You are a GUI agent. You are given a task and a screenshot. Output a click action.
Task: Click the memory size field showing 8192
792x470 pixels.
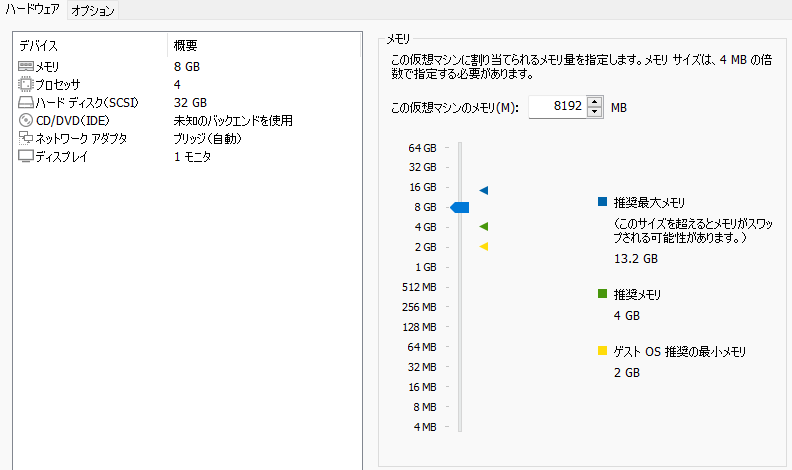point(558,107)
